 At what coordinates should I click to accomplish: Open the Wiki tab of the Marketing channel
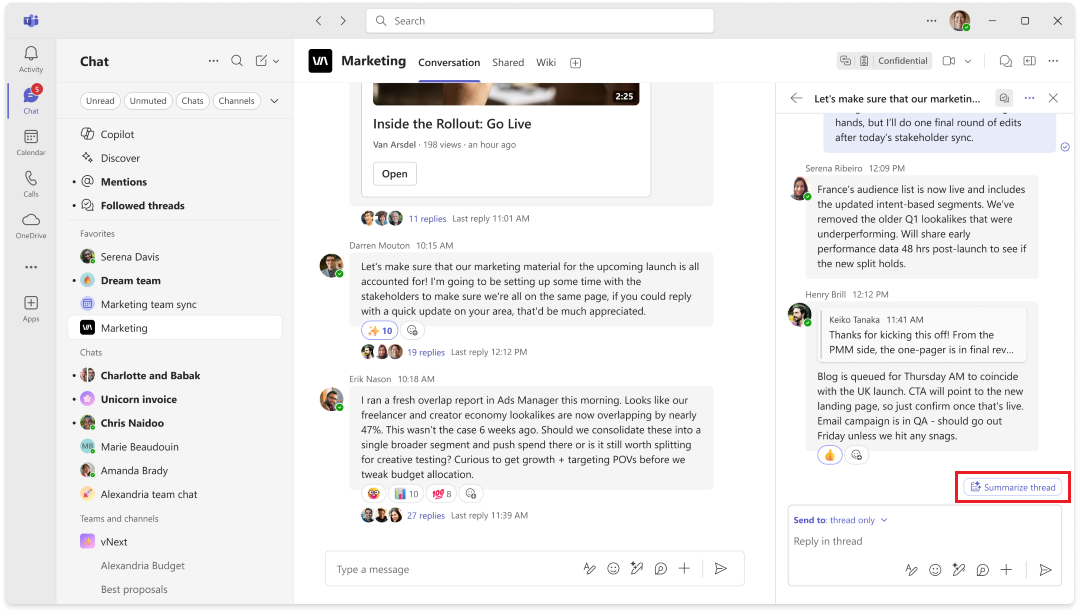click(546, 62)
